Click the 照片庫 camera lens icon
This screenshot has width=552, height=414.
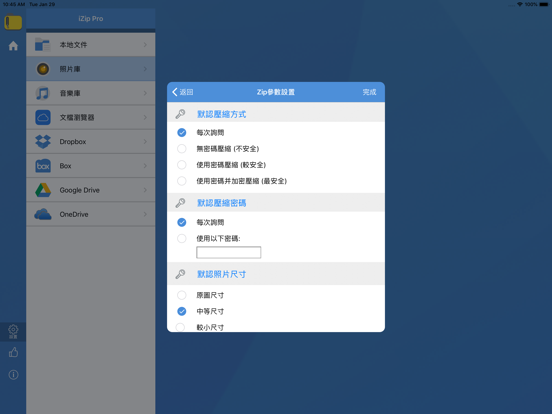coord(43,69)
